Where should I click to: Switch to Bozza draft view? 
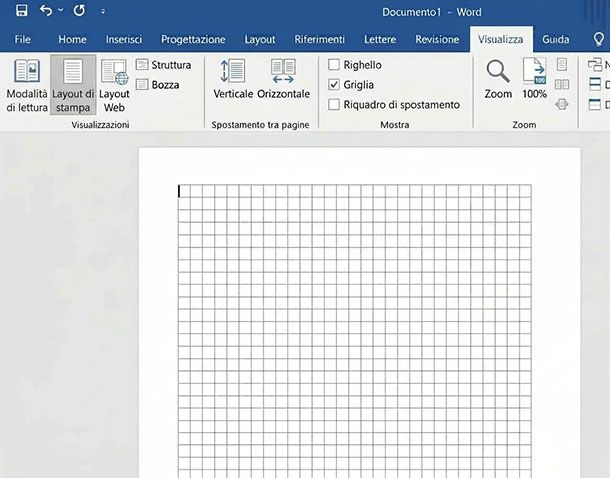point(158,84)
